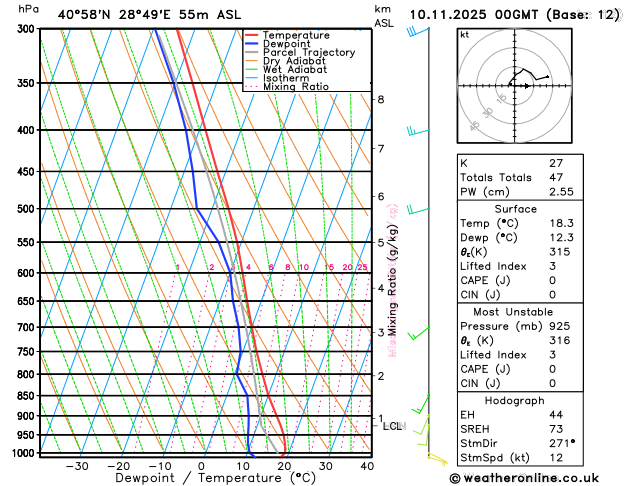Click the 'Hodograph' section header in table
The width and height of the screenshot is (629, 486).
point(514,401)
